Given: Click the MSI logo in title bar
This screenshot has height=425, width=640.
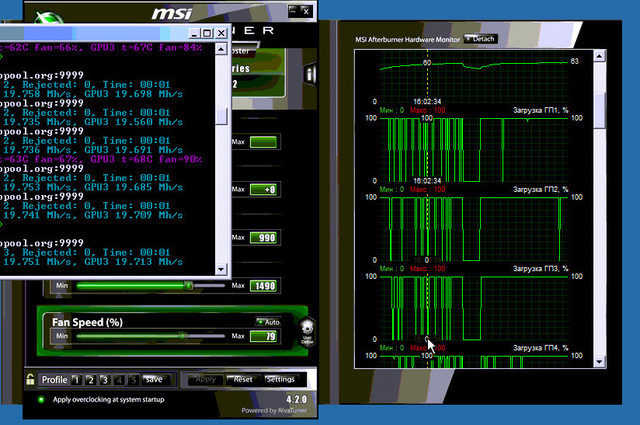Looking at the screenshot, I should point(172,13).
